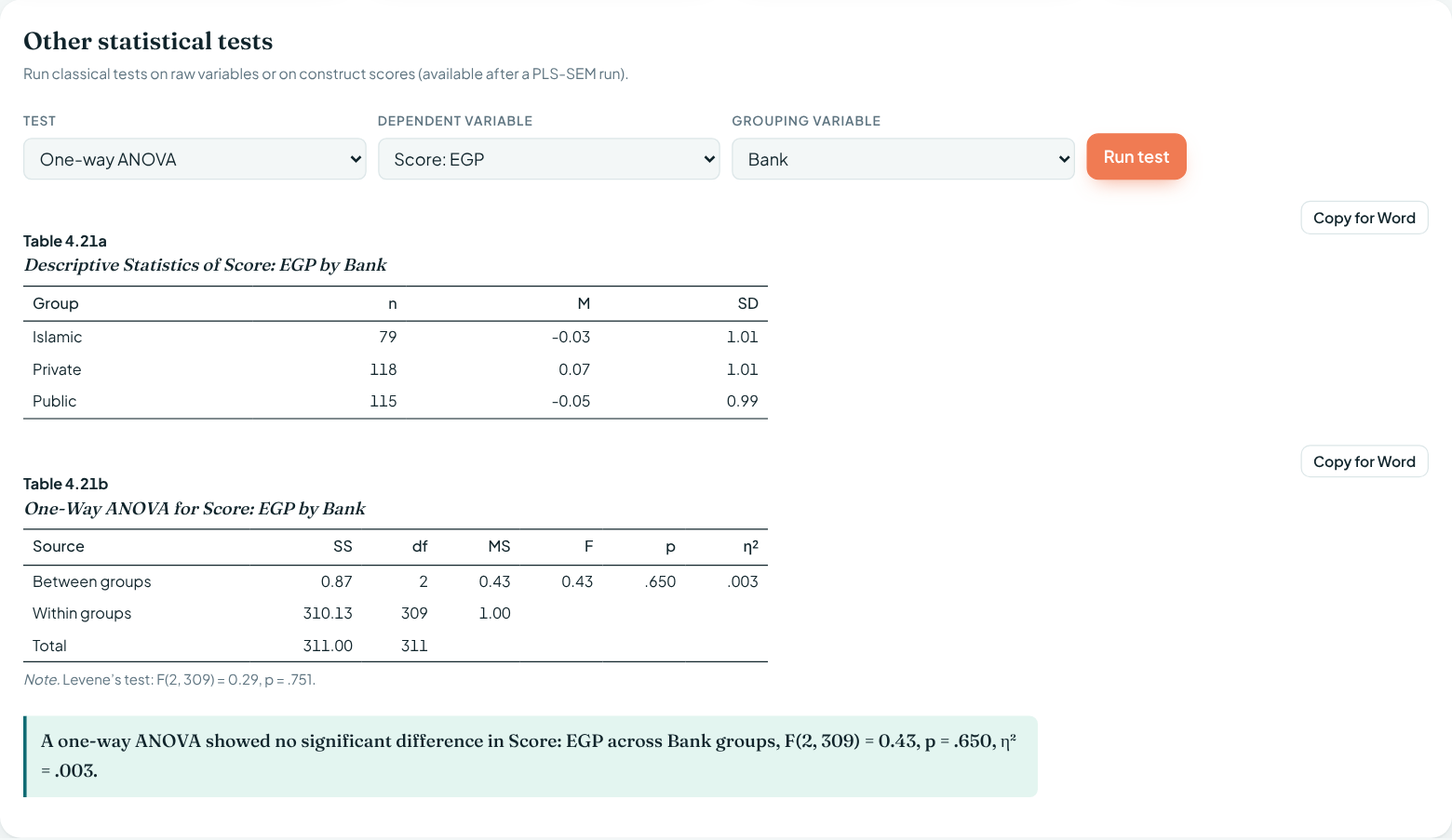The height and width of the screenshot is (840, 1452).
Task: Click the "Source" column header
Action: pos(59,546)
